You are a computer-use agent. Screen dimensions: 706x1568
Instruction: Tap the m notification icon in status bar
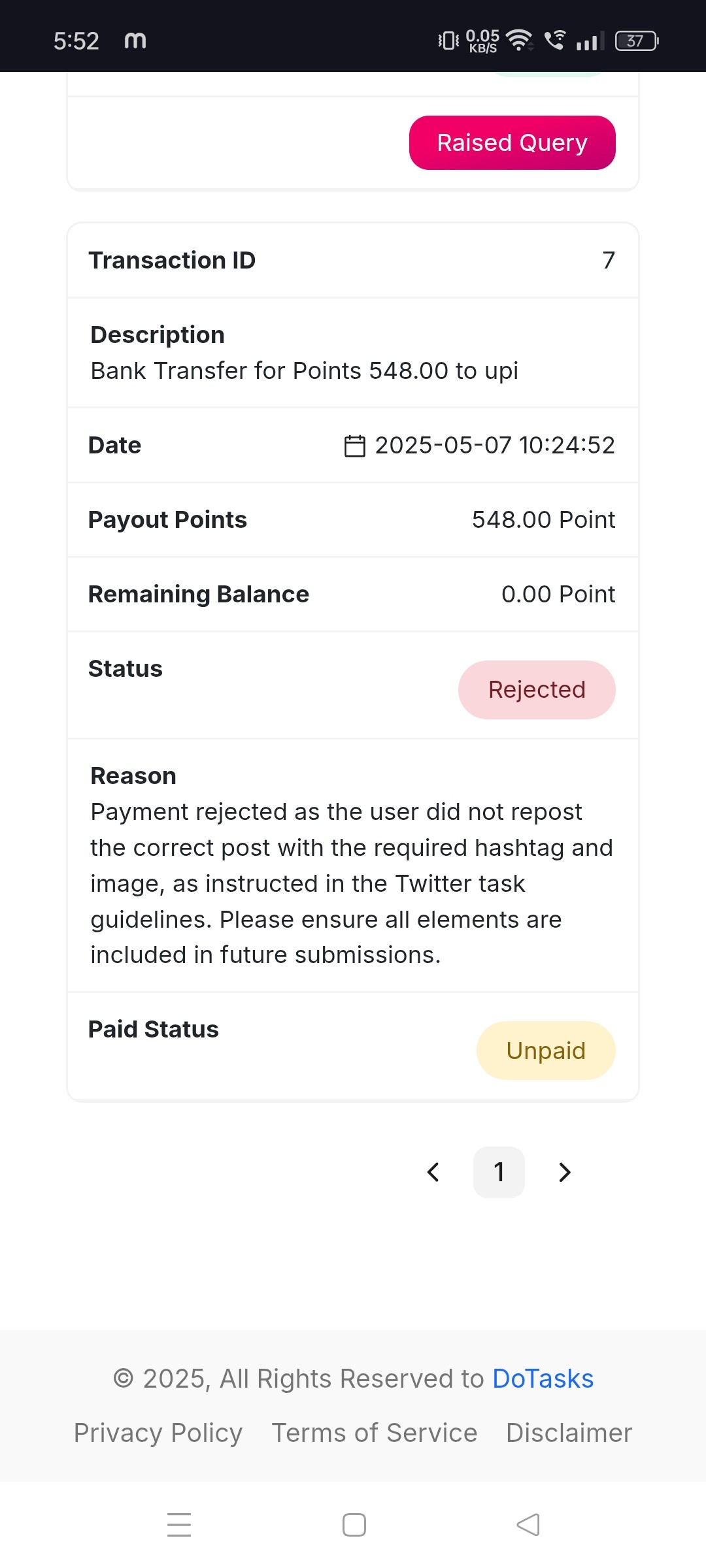click(x=135, y=41)
